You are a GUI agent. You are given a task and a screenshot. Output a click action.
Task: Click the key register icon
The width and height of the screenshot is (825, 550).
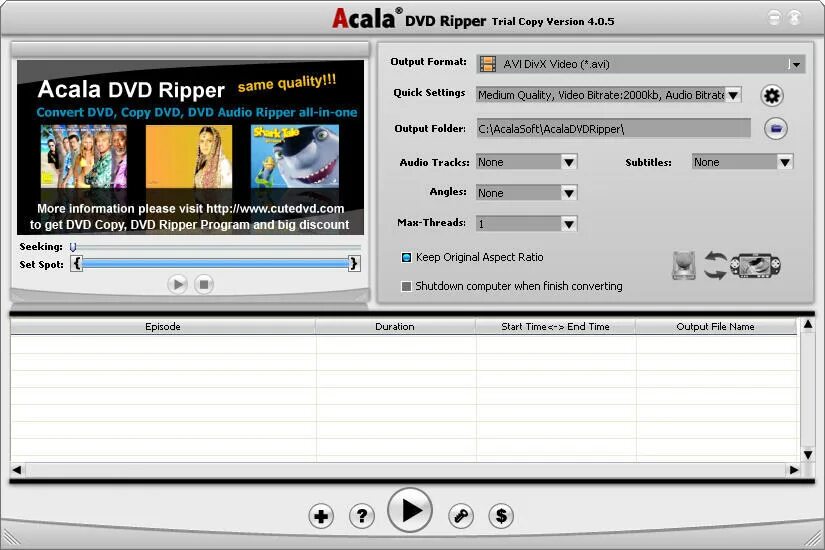[461, 516]
